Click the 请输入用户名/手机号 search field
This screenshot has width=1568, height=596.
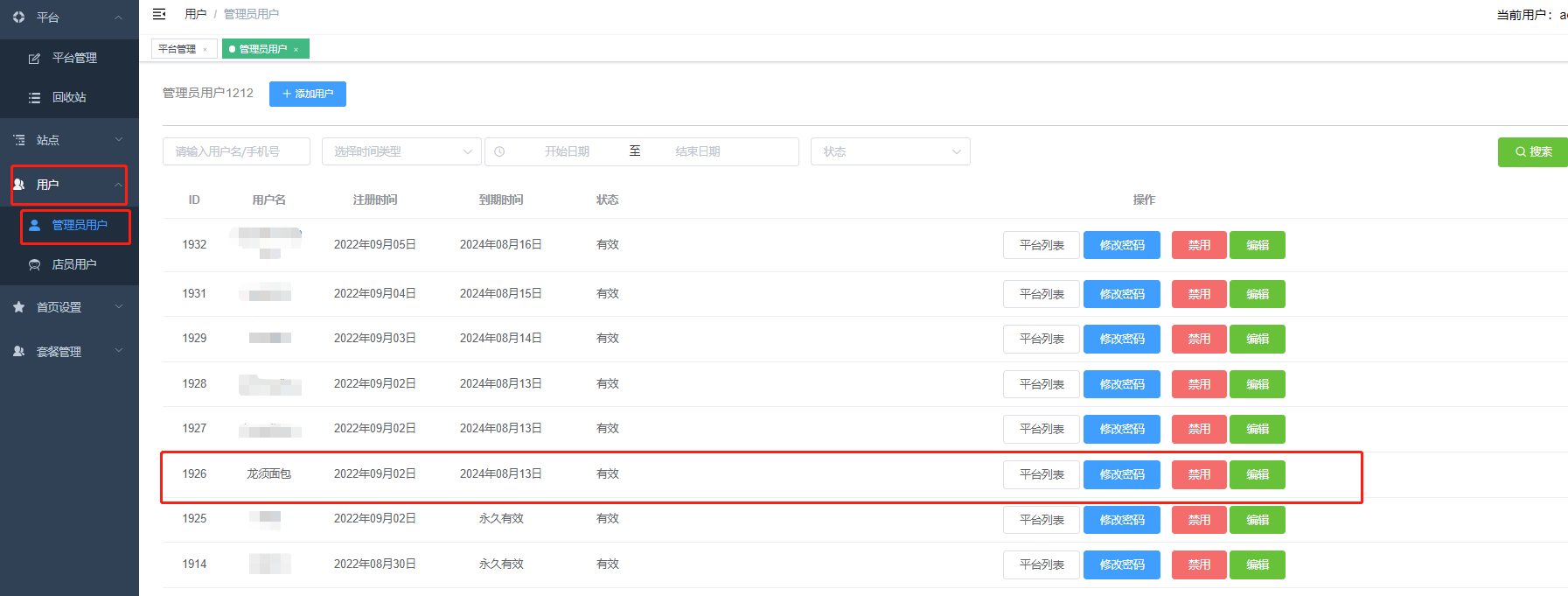click(x=236, y=151)
